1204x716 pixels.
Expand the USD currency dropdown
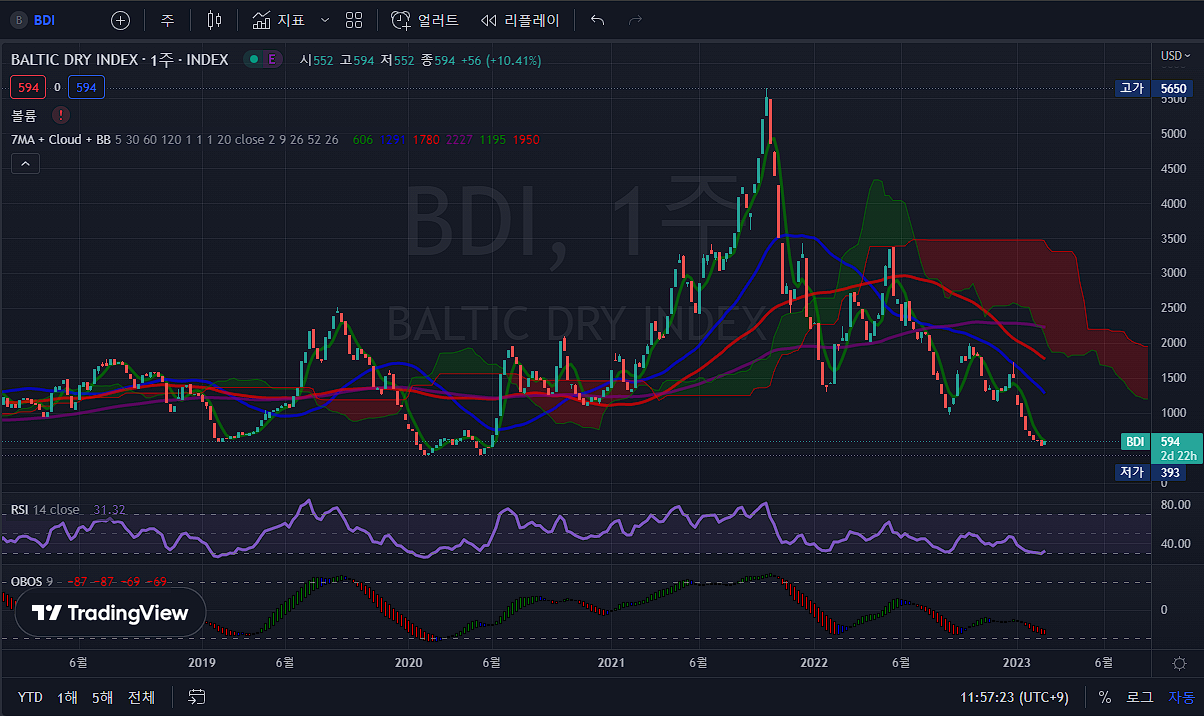coord(1172,56)
